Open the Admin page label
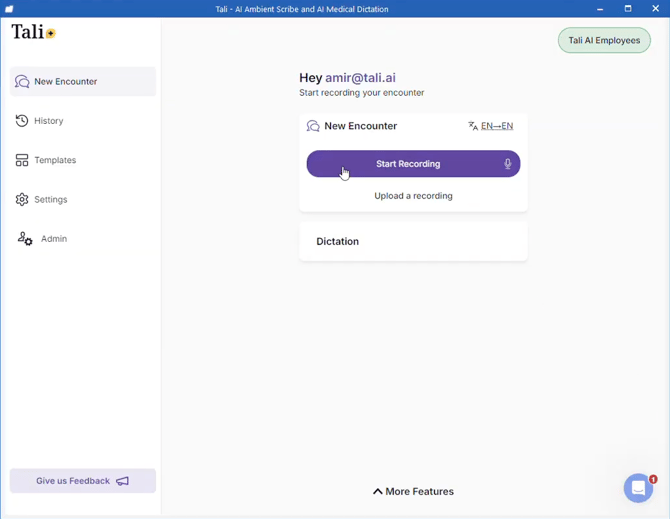The image size is (670, 519). click(54, 239)
